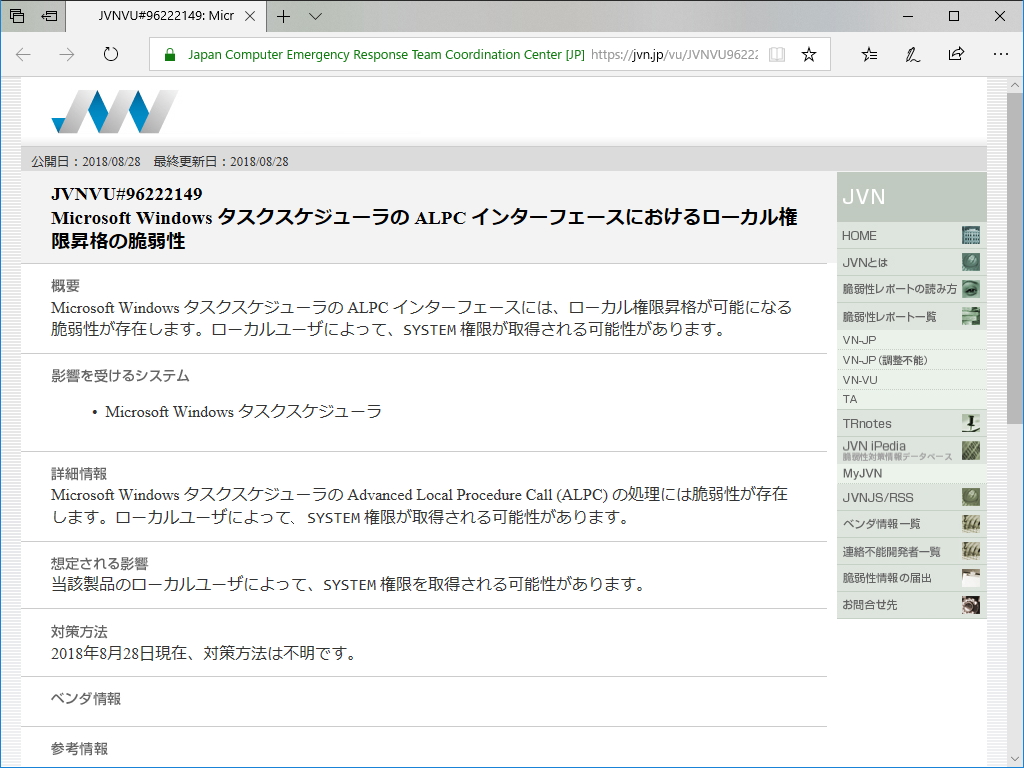The image size is (1024, 768).
Task: Click the Windows Ink pen icon
Action: (x=911, y=55)
